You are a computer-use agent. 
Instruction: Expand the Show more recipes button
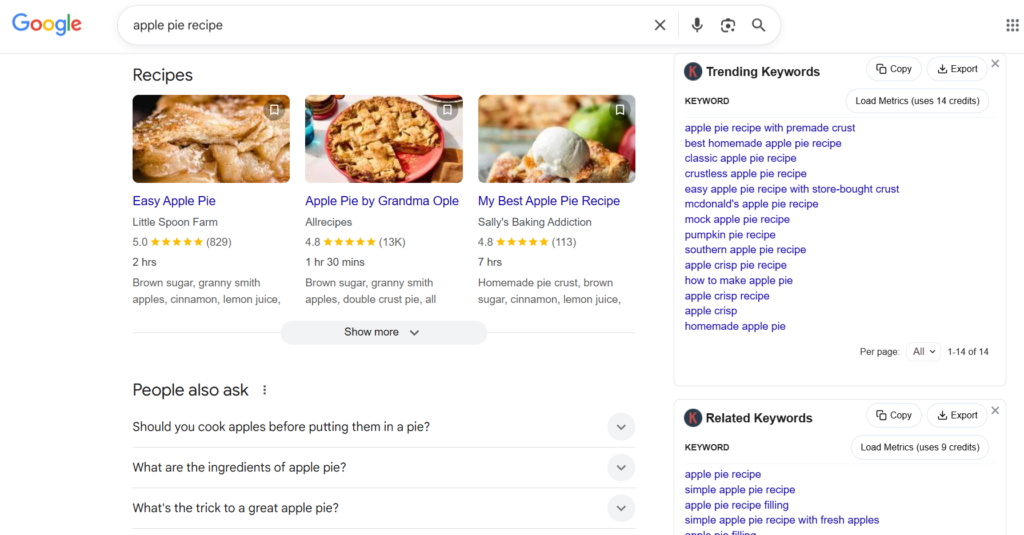click(x=383, y=332)
